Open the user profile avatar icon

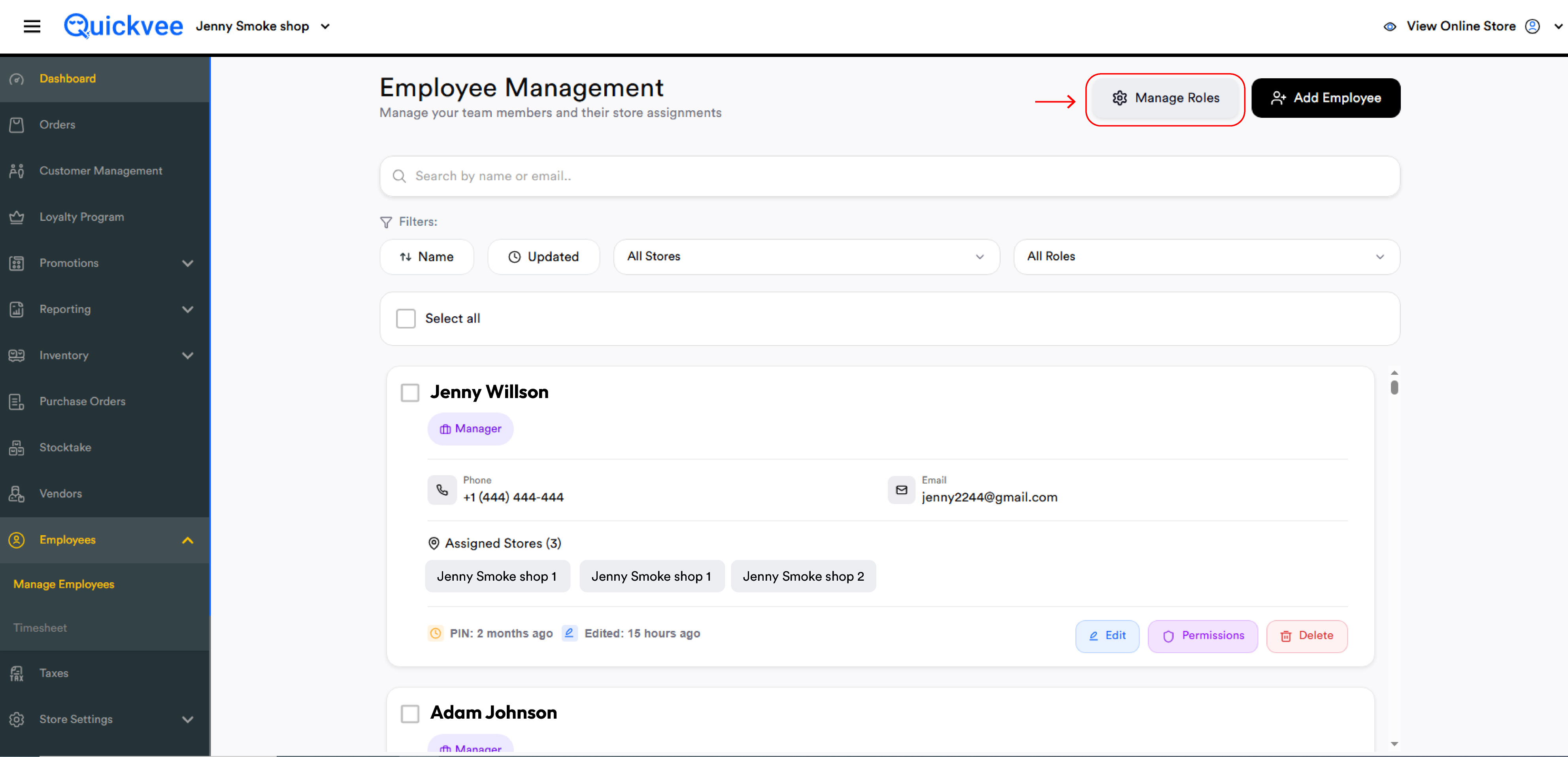(1532, 26)
